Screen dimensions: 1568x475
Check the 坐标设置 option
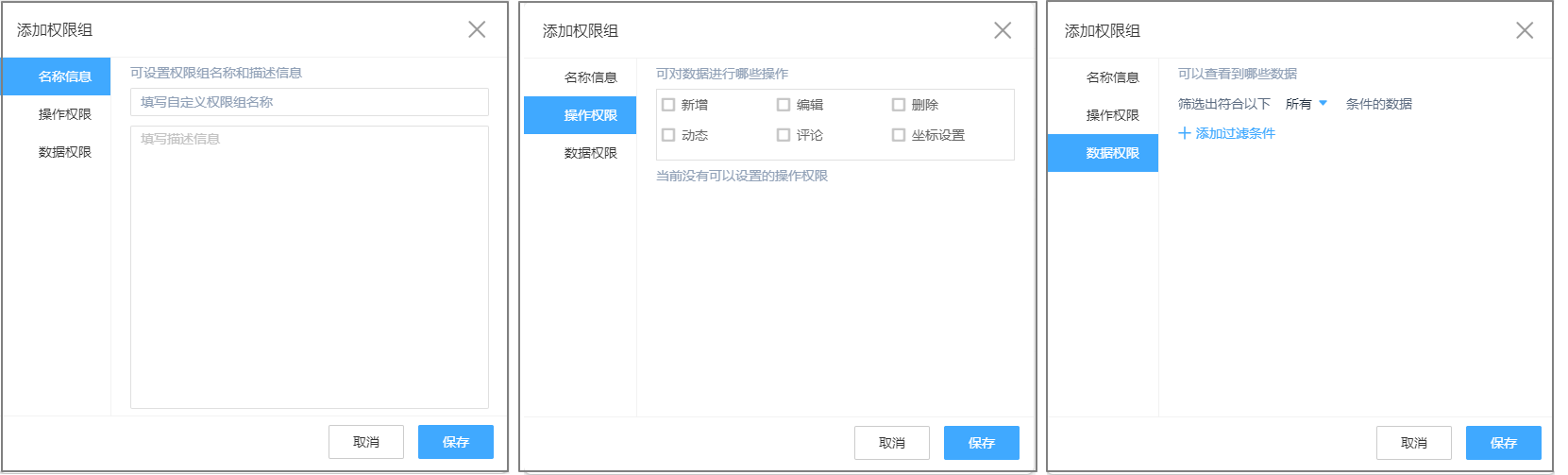pyautogui.click(x=899, y=135)
